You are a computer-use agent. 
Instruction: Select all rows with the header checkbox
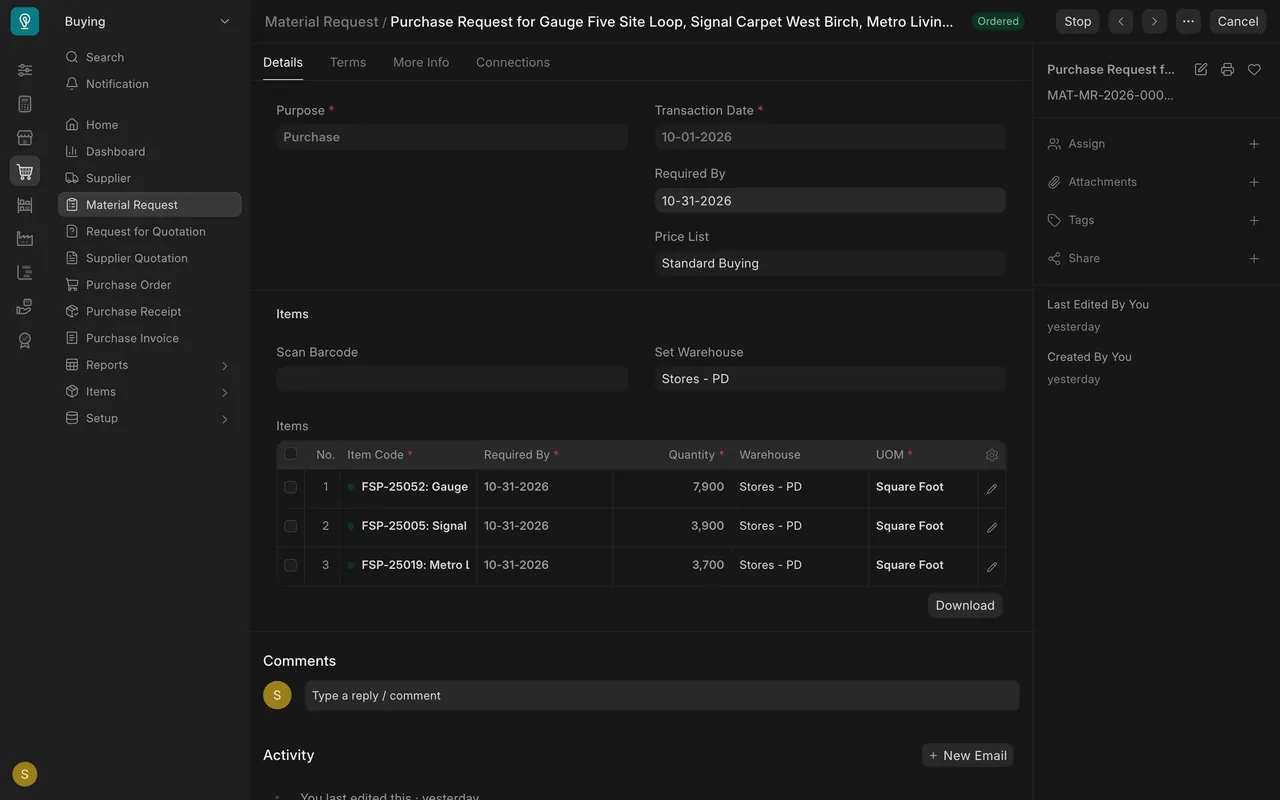[x=291, y=453]
